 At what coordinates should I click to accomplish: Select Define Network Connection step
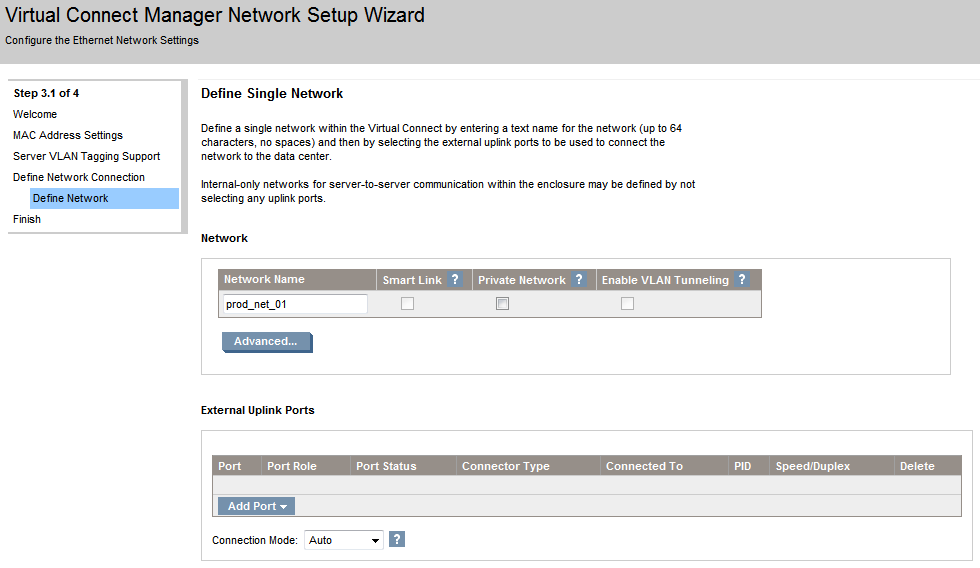click(x=78, y=177)
